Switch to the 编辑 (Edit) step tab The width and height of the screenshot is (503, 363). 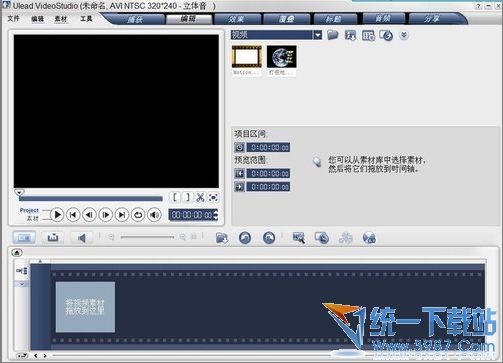(x=189, y=19)
